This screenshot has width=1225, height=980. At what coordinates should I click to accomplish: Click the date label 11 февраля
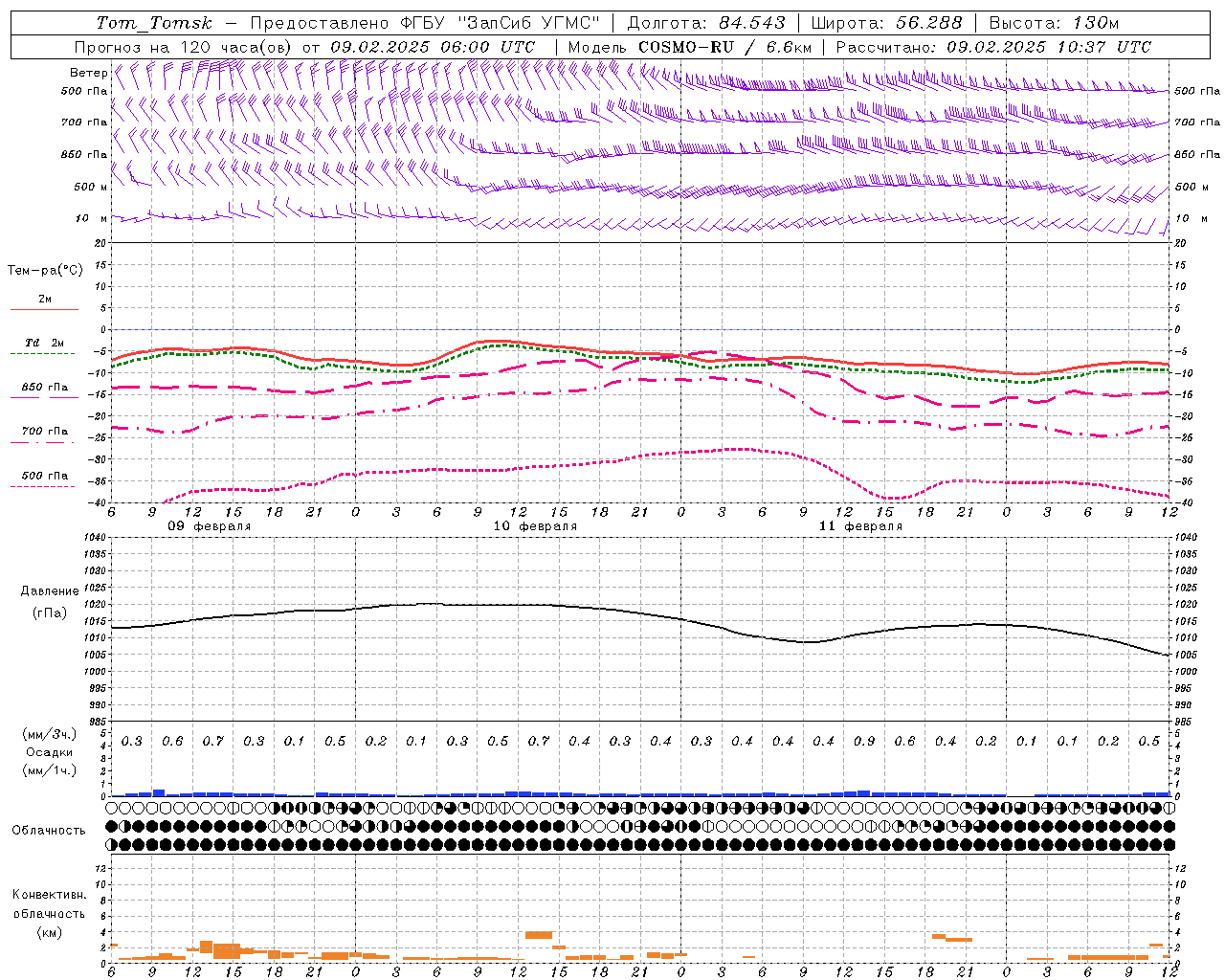pyautogui.click(x=860, y=526)
